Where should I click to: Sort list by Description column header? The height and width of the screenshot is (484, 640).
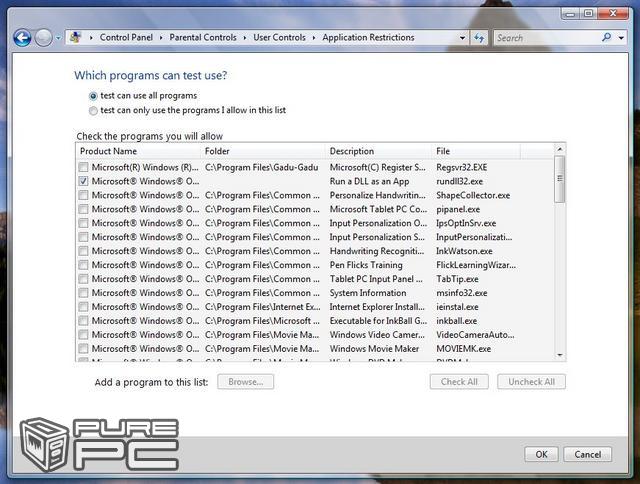pos(379,151)
